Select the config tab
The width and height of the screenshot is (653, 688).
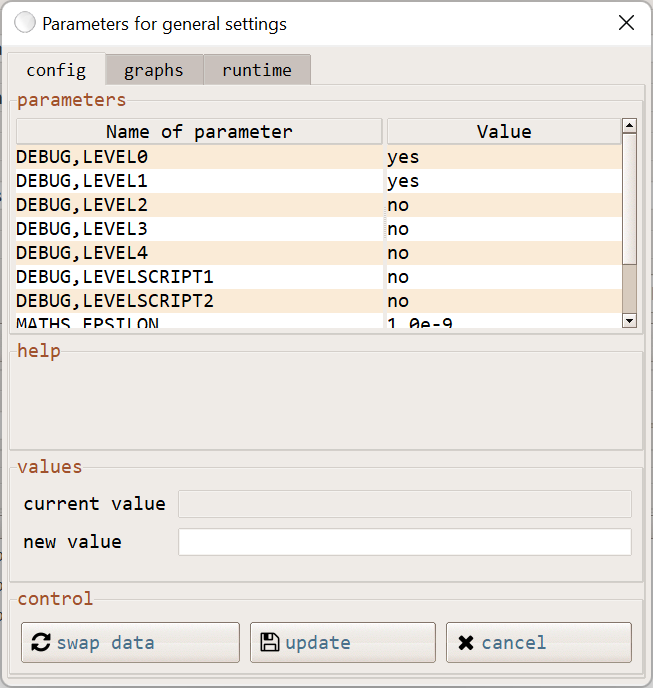tap(56, 70)
